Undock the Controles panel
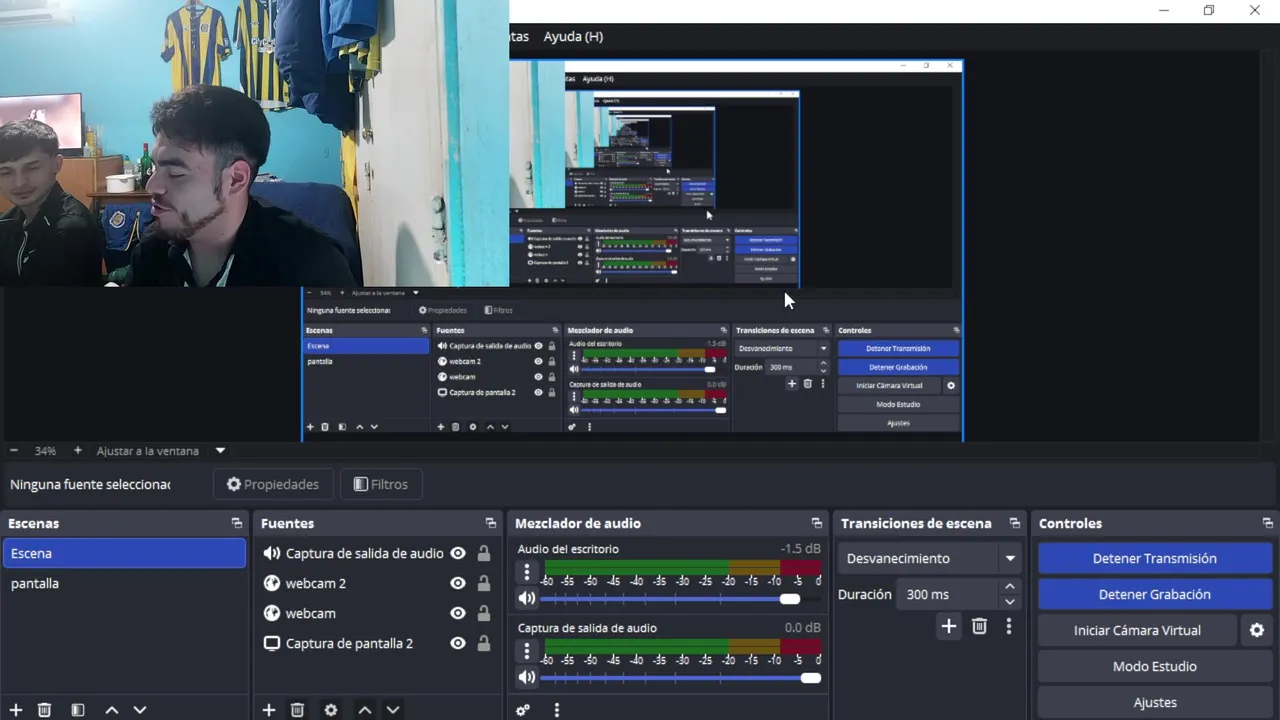This screenshot has width=1280, height=720. pyautogui.click(x=1268, y=523)
